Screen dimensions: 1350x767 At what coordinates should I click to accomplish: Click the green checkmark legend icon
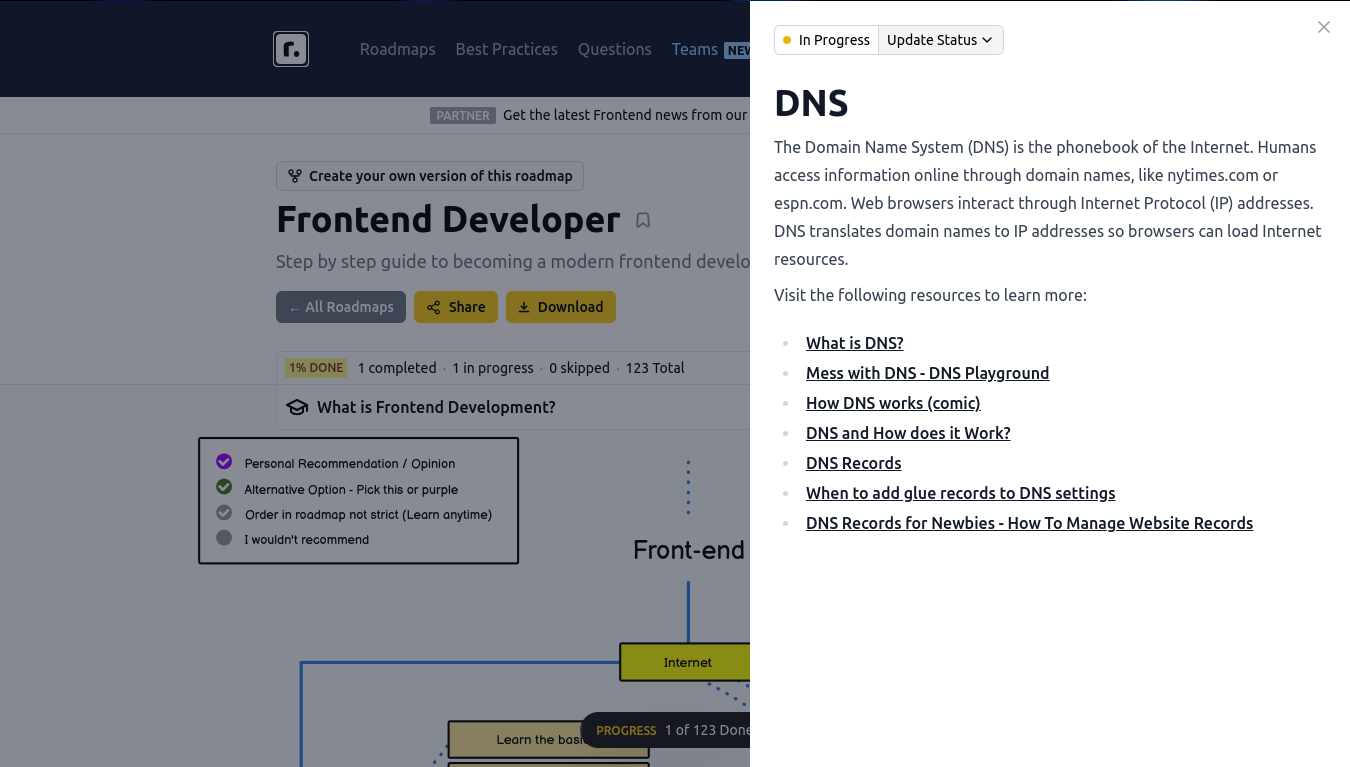click(224, 487)
